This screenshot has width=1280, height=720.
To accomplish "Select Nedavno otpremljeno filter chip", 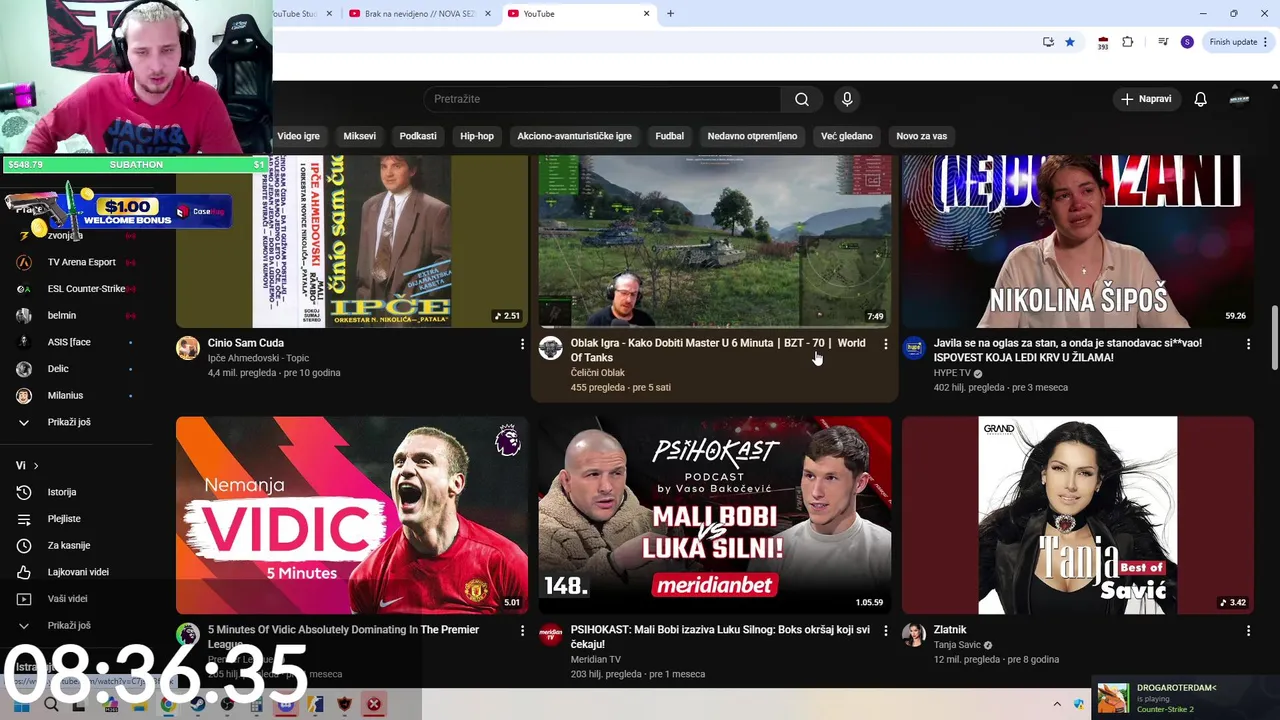I will [752, 136].
